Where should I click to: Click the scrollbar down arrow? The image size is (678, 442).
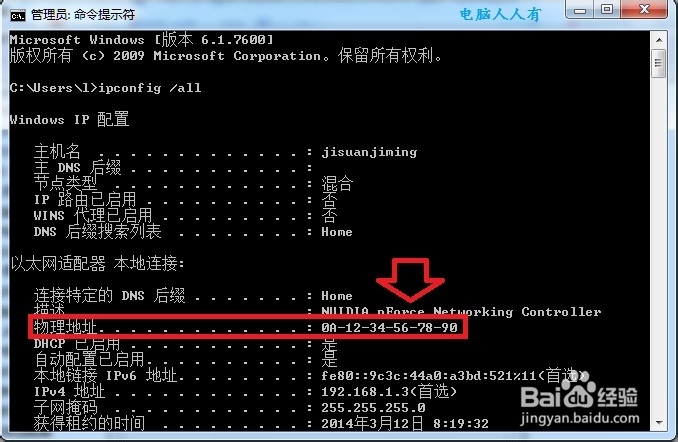(659, 423)
